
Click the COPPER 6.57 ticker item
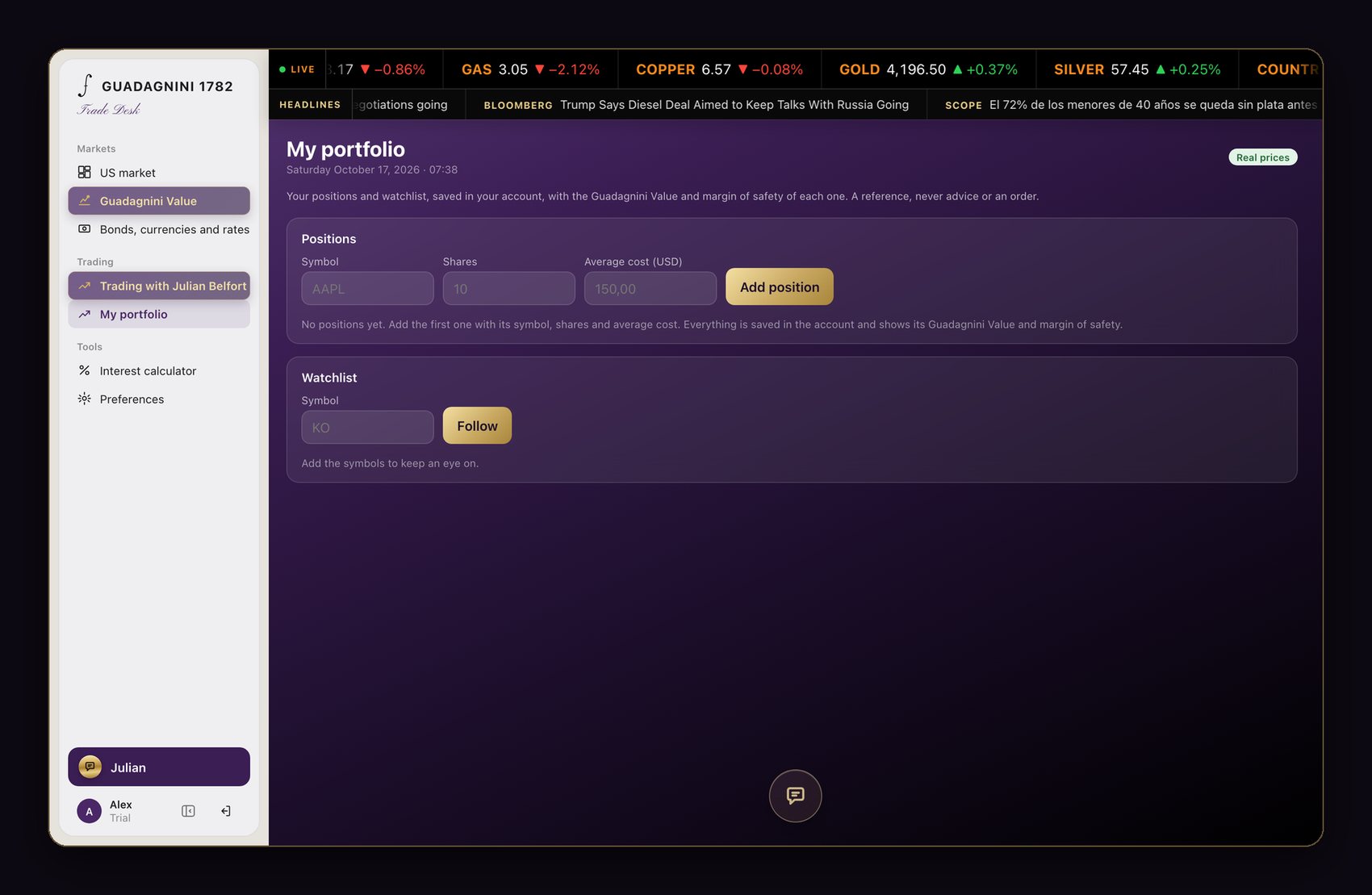pyautogui.click(x=720, y=69)
